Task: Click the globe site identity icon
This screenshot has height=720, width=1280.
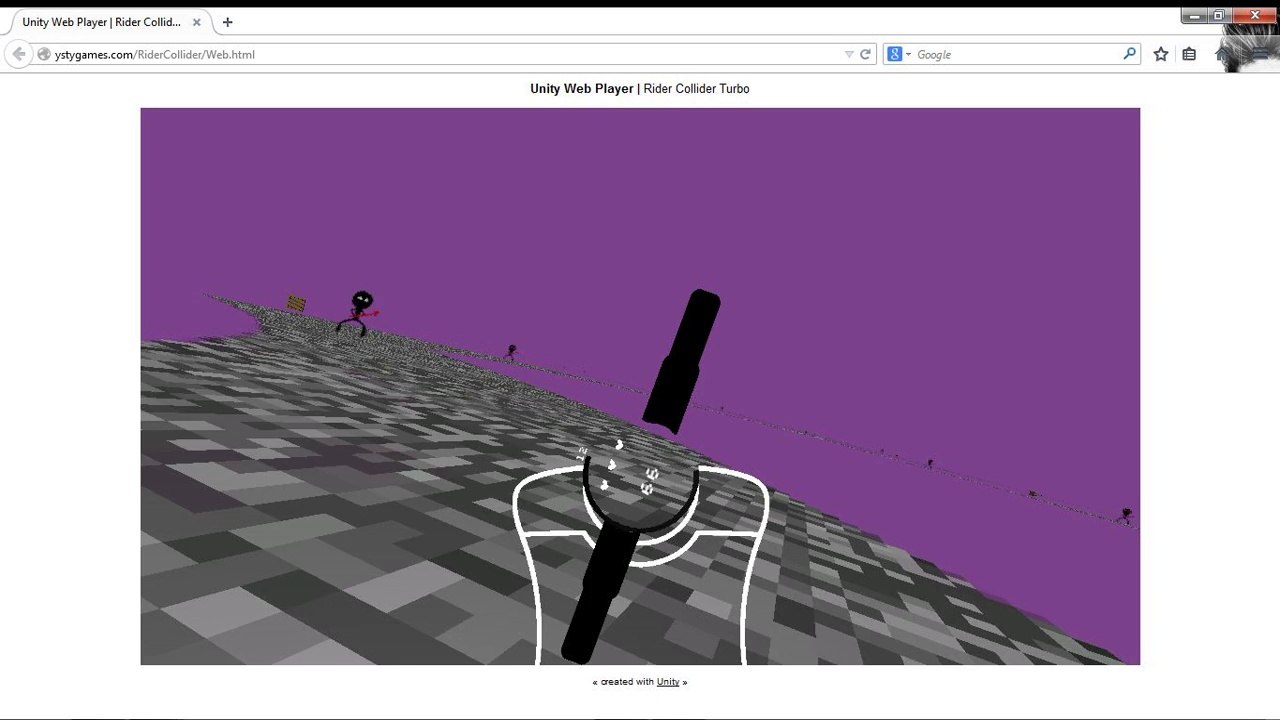Action: pos(44,54)
